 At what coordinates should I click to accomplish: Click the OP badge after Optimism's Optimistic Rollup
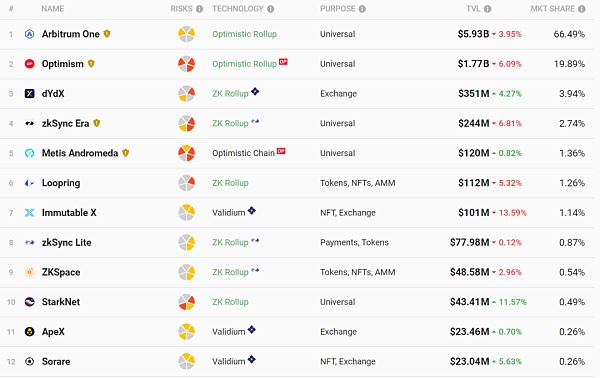(x=283, y=62)
